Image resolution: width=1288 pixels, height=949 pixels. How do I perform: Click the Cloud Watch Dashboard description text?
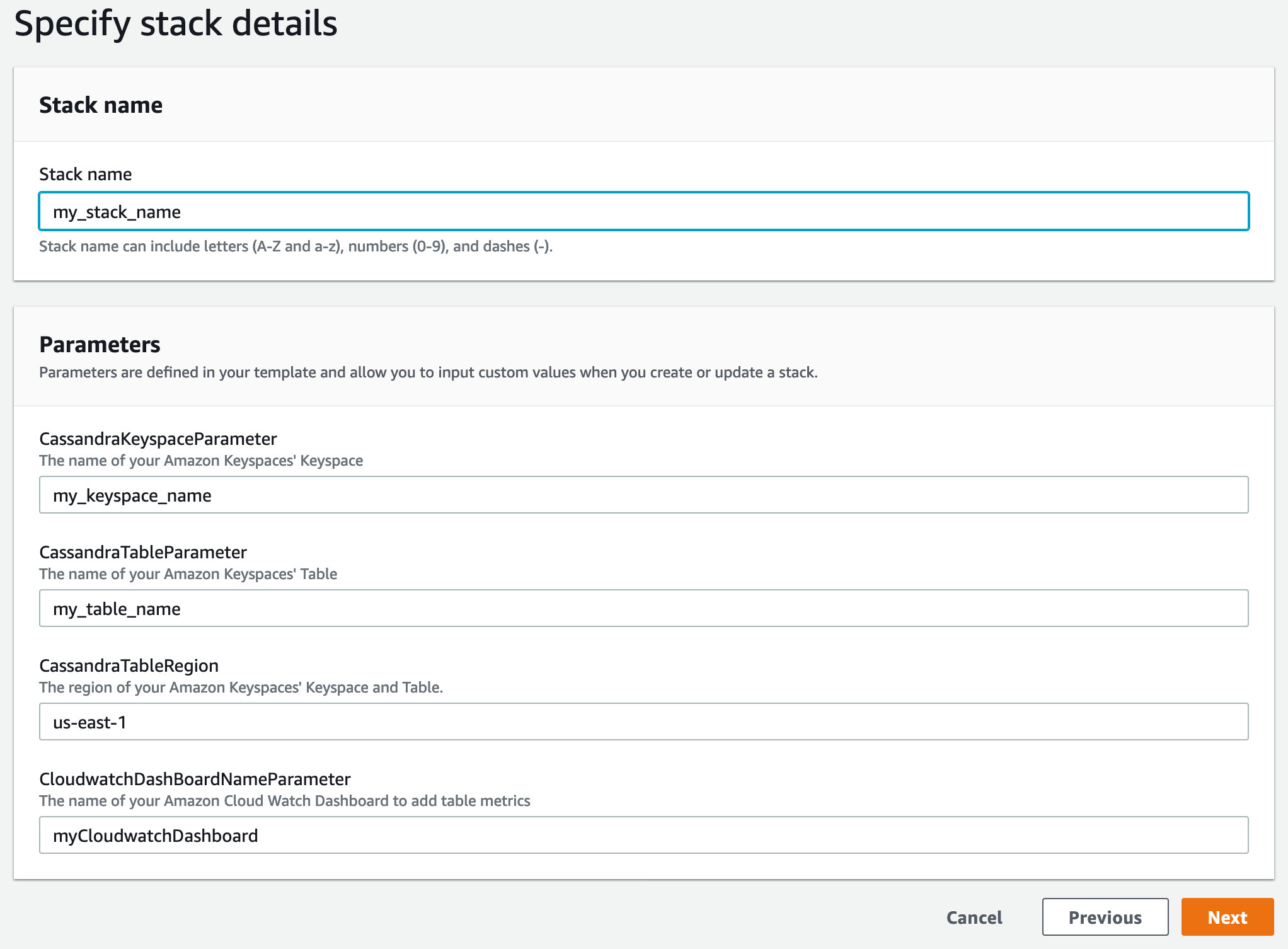tap(285, 801)
